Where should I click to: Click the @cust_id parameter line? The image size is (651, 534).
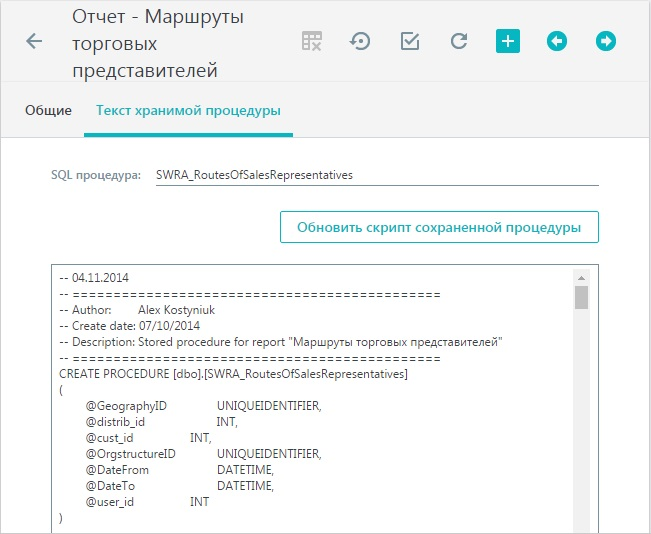tap(149, 438)
